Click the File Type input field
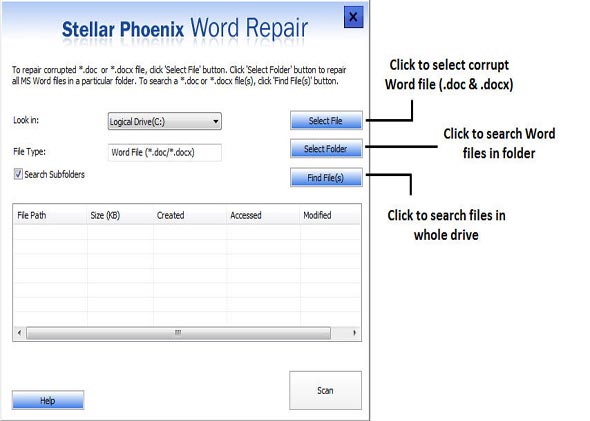The image size is (590, 421). [x=164, y=152]
